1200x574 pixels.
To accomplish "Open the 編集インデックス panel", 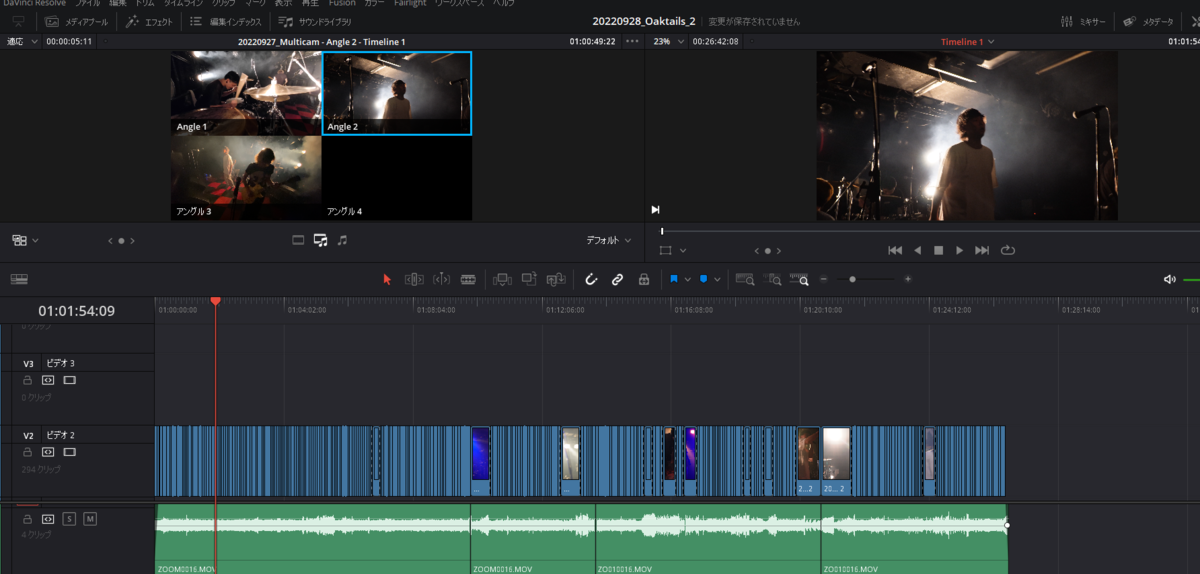I will (x=225, y=21).
